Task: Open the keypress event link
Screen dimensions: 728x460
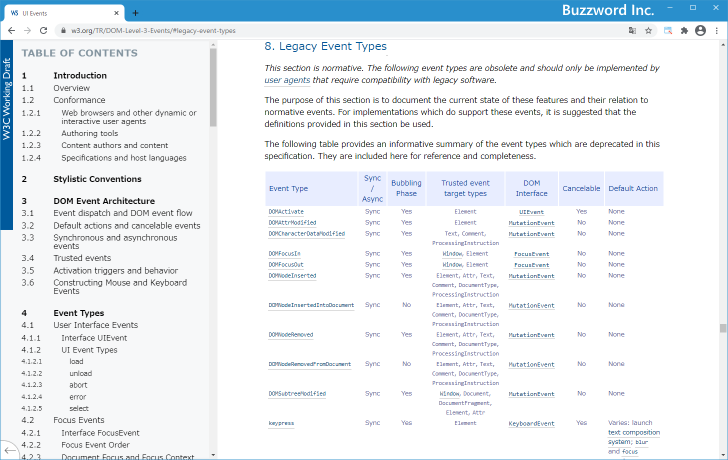Action: click(281, 423)
